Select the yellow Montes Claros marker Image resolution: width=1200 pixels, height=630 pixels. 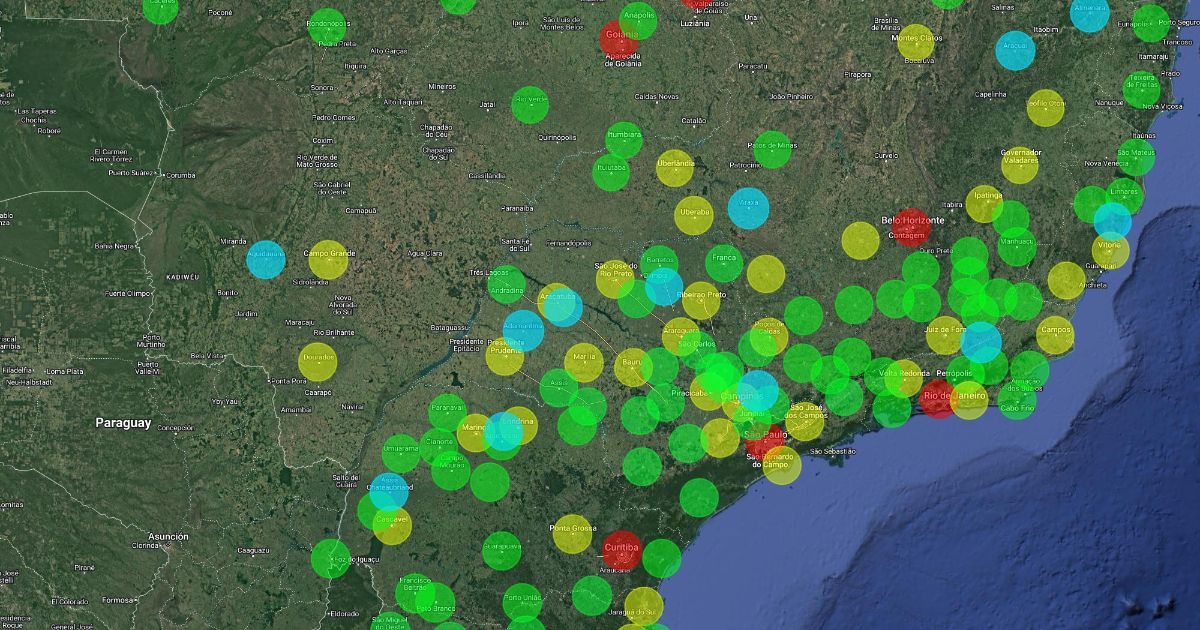915,42
